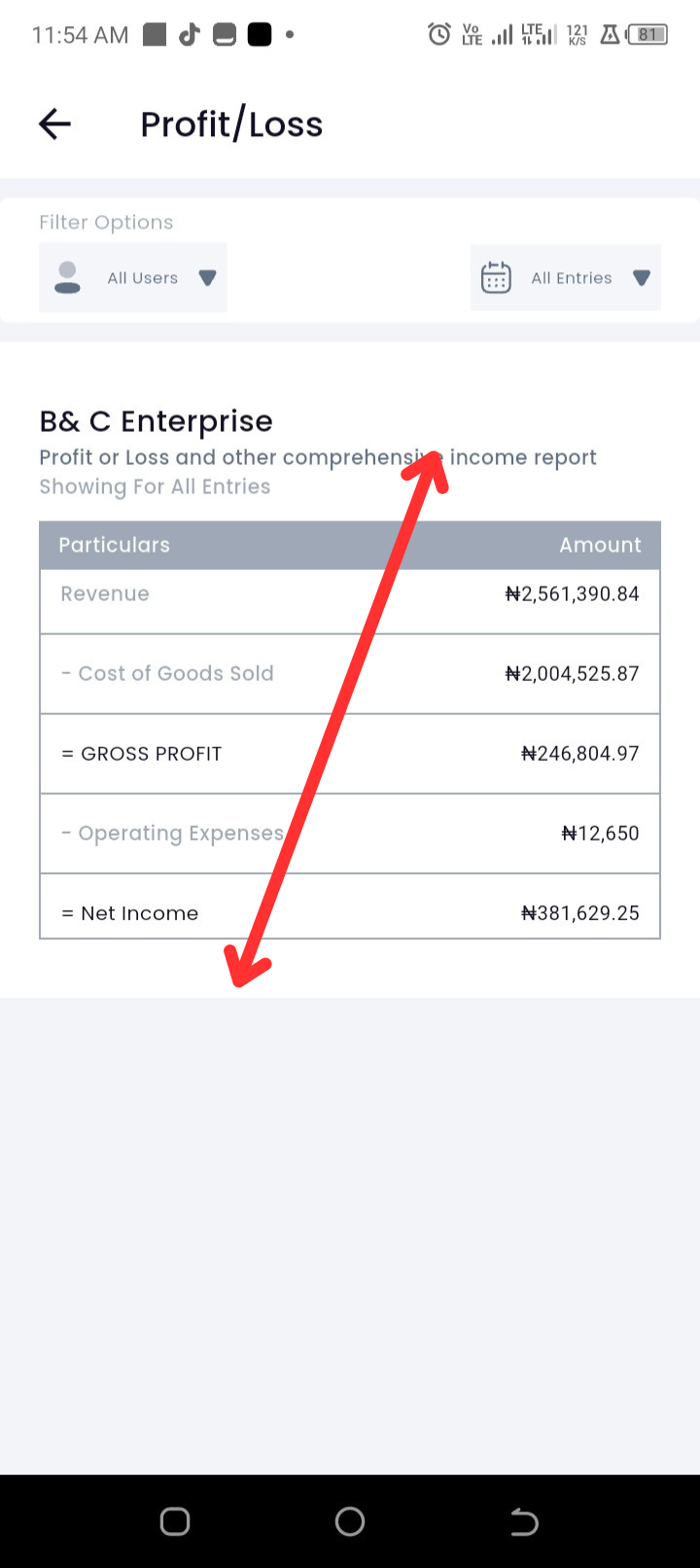
Task: Tap the back arrow icon
Action: pyautogui.click(x=54, y=124)
